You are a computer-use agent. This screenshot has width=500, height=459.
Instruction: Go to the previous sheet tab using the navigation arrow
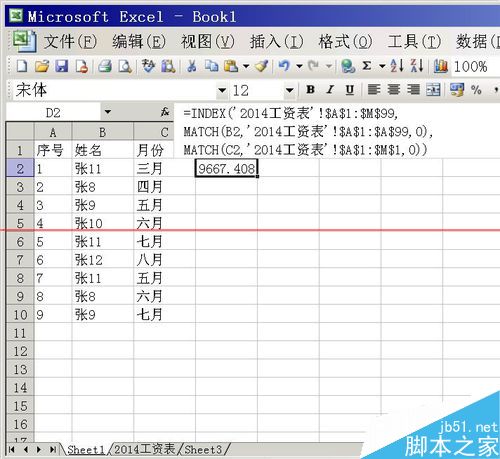[x=26, y=450]
